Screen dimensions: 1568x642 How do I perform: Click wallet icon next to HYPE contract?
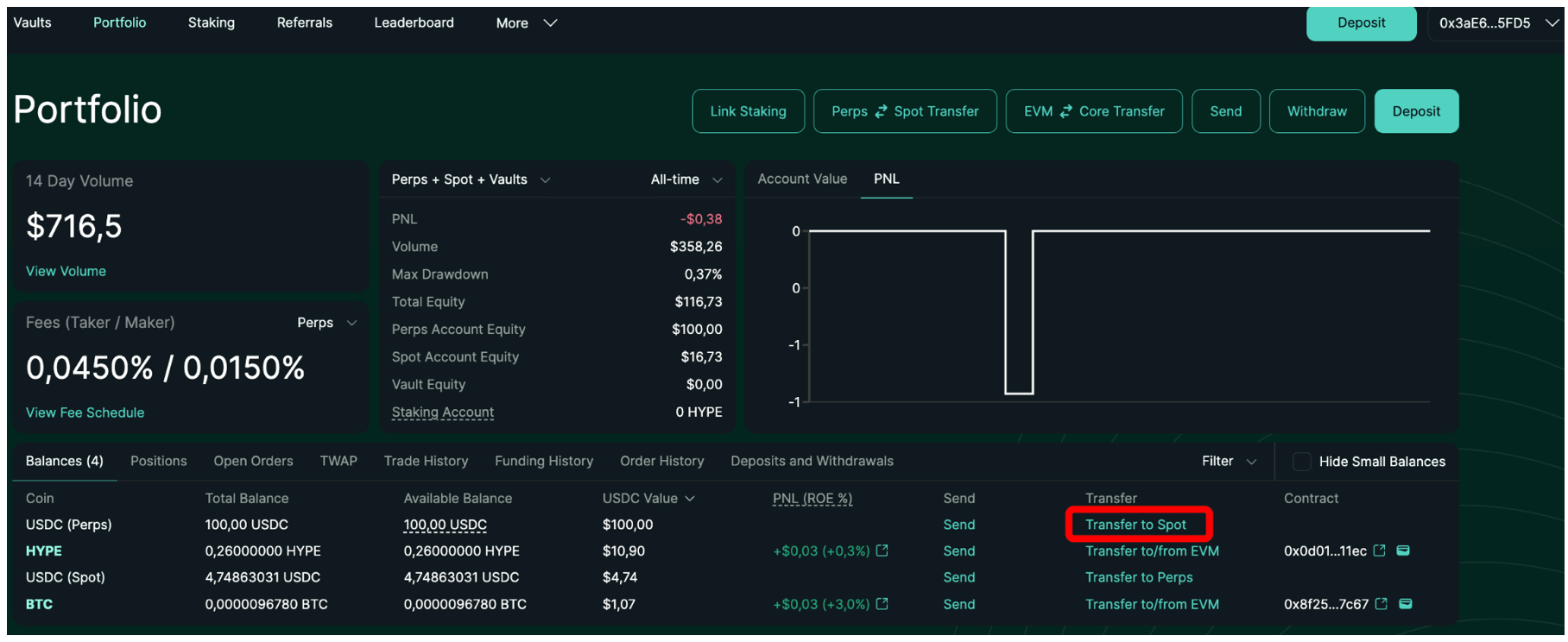coord(1403,551)
